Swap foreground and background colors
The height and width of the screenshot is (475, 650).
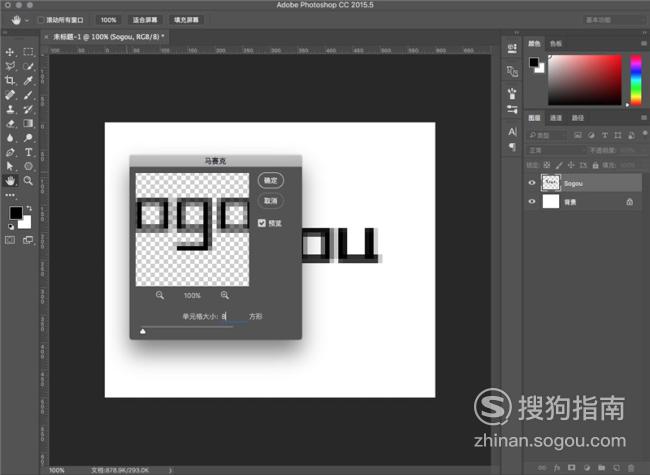(x=29, y=208)
